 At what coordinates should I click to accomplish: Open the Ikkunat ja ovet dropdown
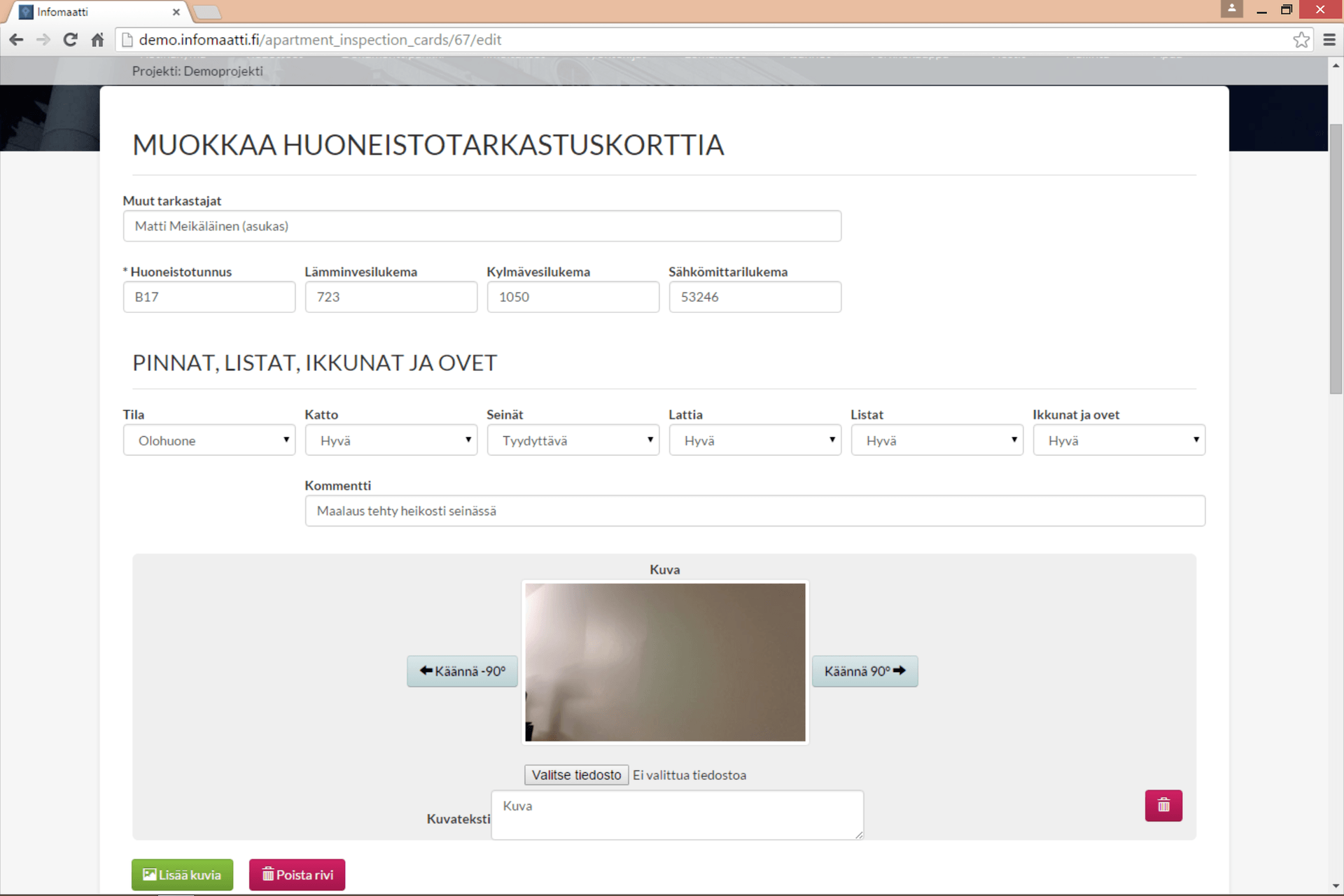(x=1119, y=440)
